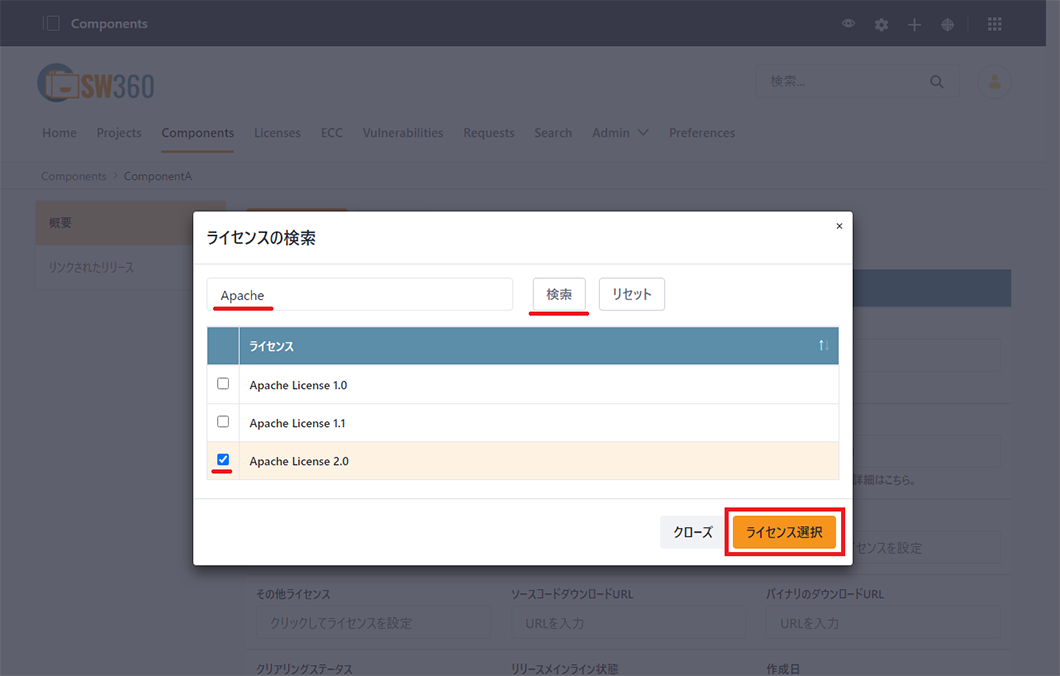Click the リセット button
The image size is (1060, 676).
tap(631, 295)
